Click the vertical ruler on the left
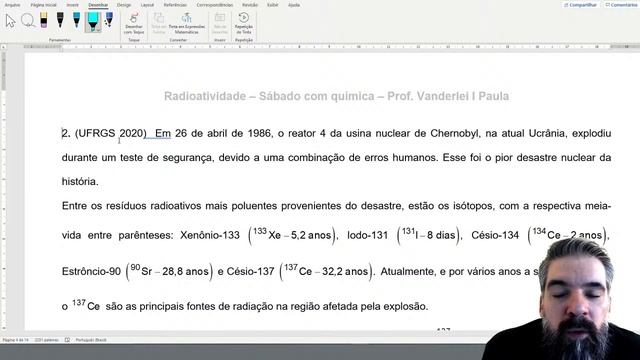 click(x=3, y=190)
